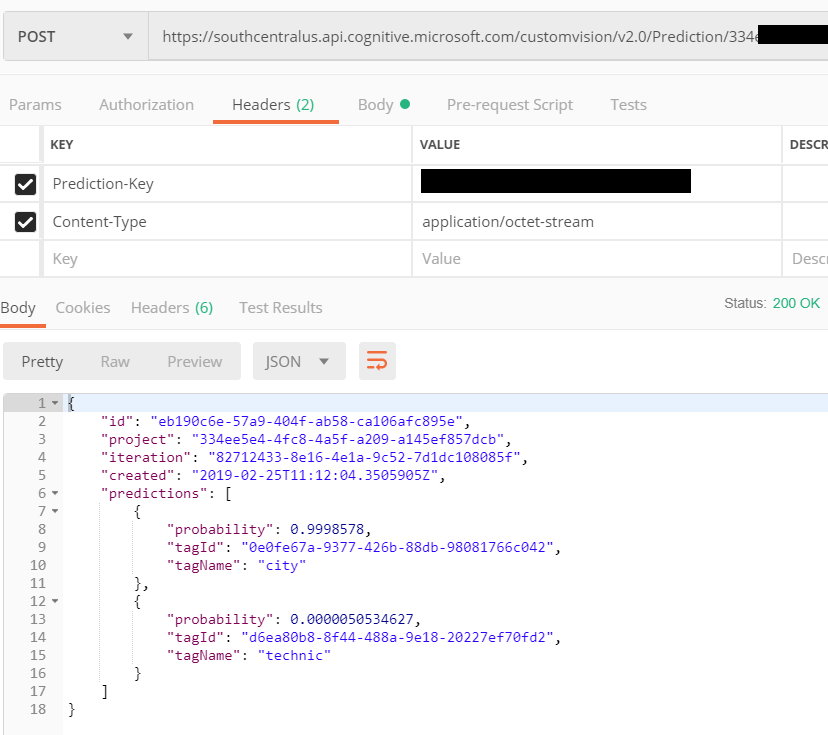Image resolution: width=828 pixels, height=735 pixels.
Task: Collapse the root object at line 1
Action: click(x=55, y=403)
